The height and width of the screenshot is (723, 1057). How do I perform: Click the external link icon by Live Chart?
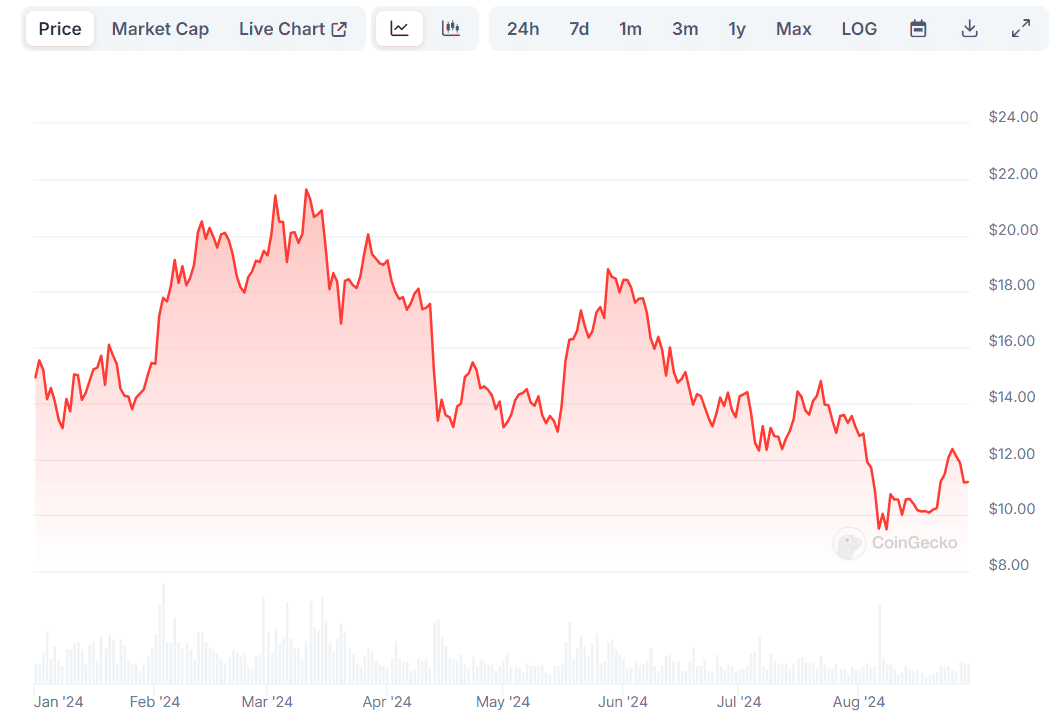pos(340,29)
